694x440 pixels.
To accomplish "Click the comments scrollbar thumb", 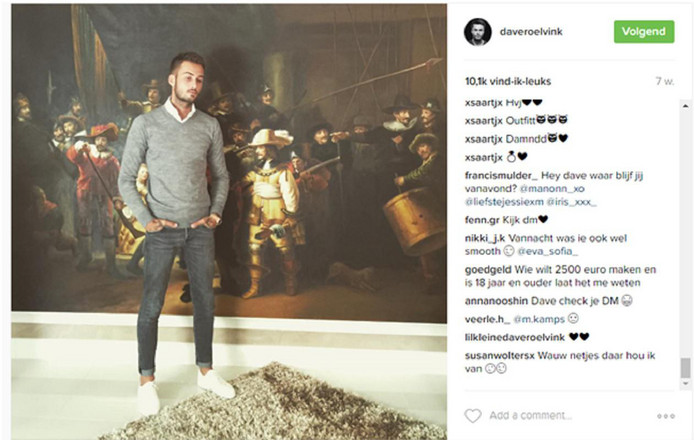I will pos(686,367).
